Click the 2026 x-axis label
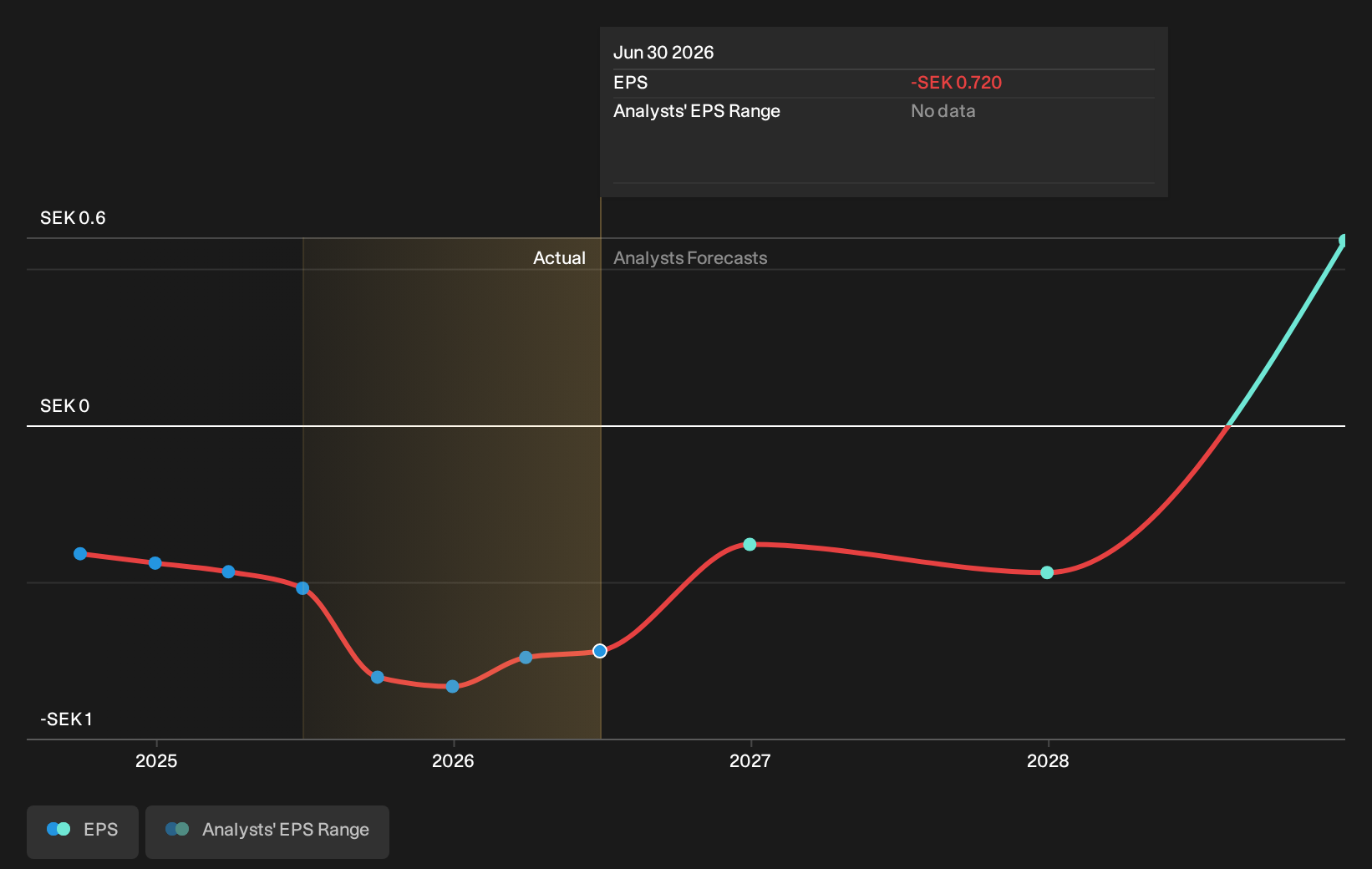Image resolution: width=1372 pixels, height=869 pixels. pyautogui.click(x=453, y=761)
